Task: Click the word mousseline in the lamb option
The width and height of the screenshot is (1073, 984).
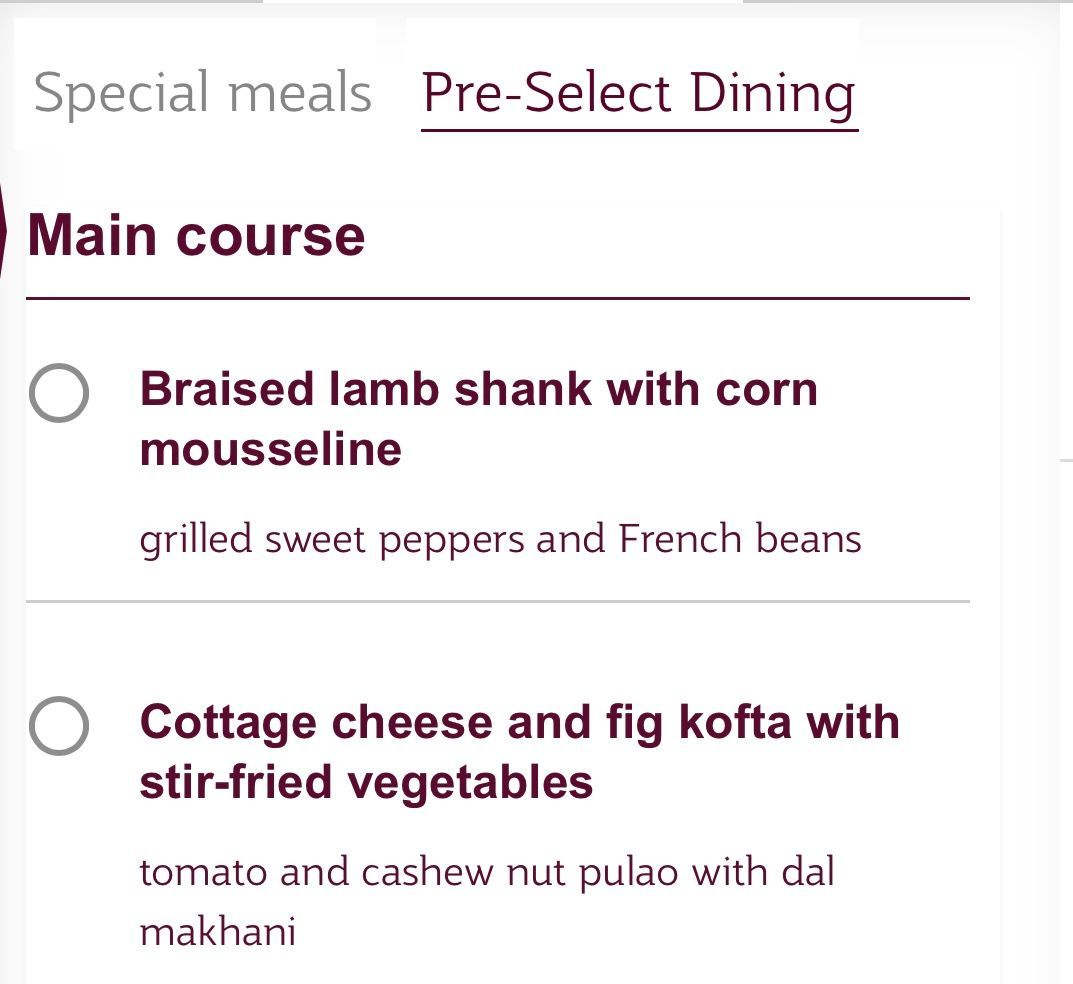Action: coord(270,450)
